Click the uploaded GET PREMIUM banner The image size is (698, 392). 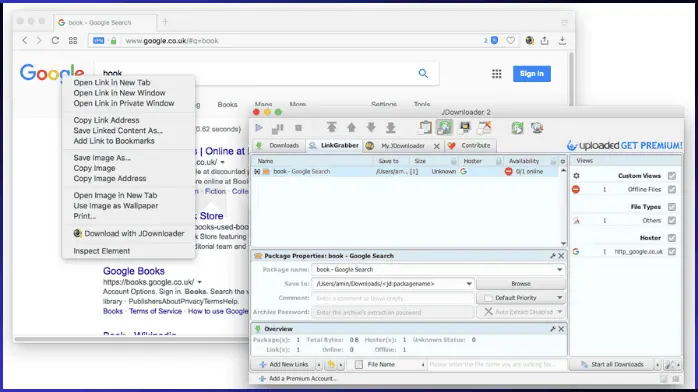pos(624,145)
